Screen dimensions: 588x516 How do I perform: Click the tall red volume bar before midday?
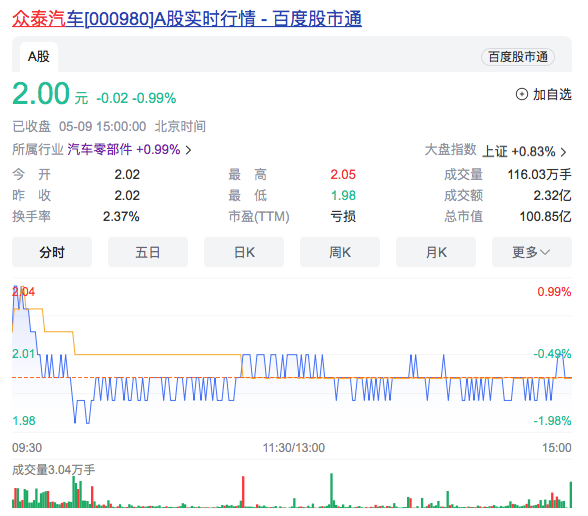coord(243,492)
